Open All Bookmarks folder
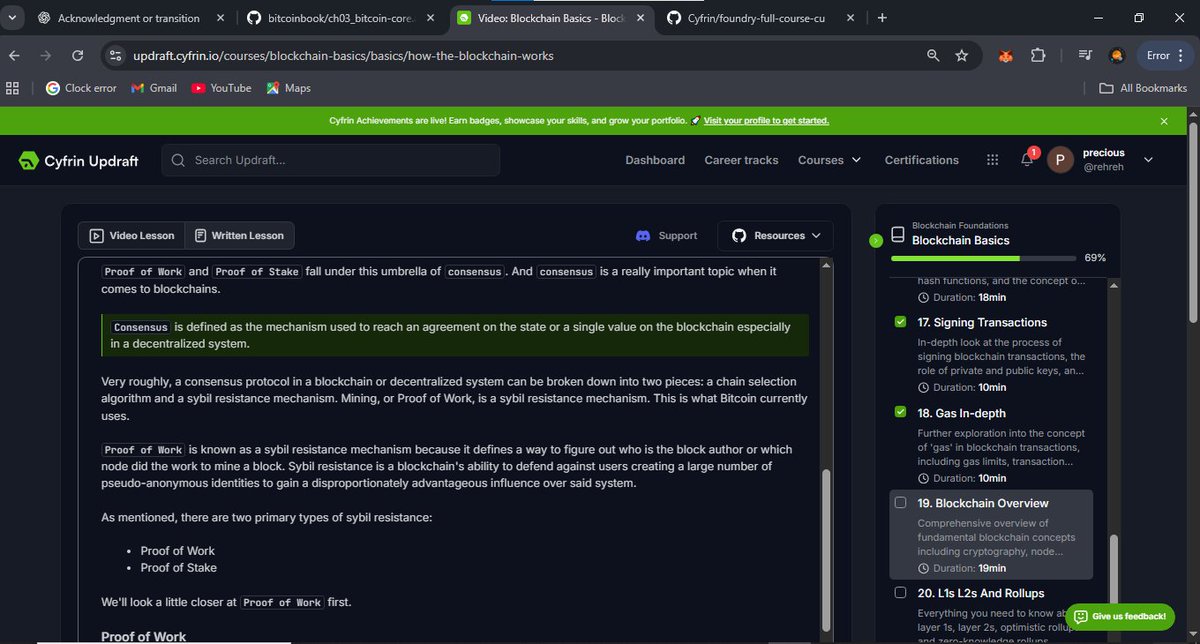The image size is (1200, 644). [1143, 88]
